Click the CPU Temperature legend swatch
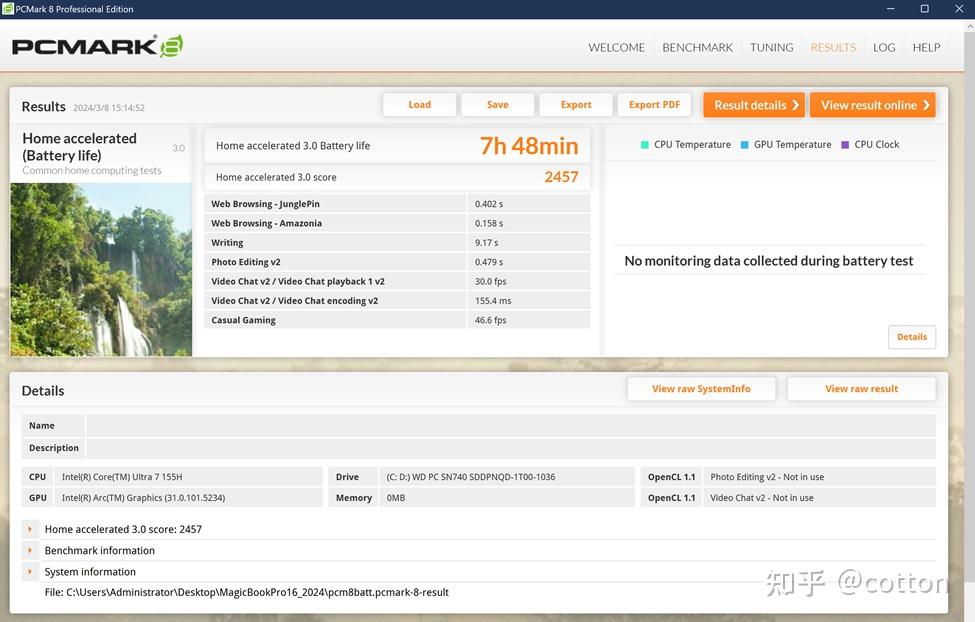The image size is (975, 622). tap(645, 144)
